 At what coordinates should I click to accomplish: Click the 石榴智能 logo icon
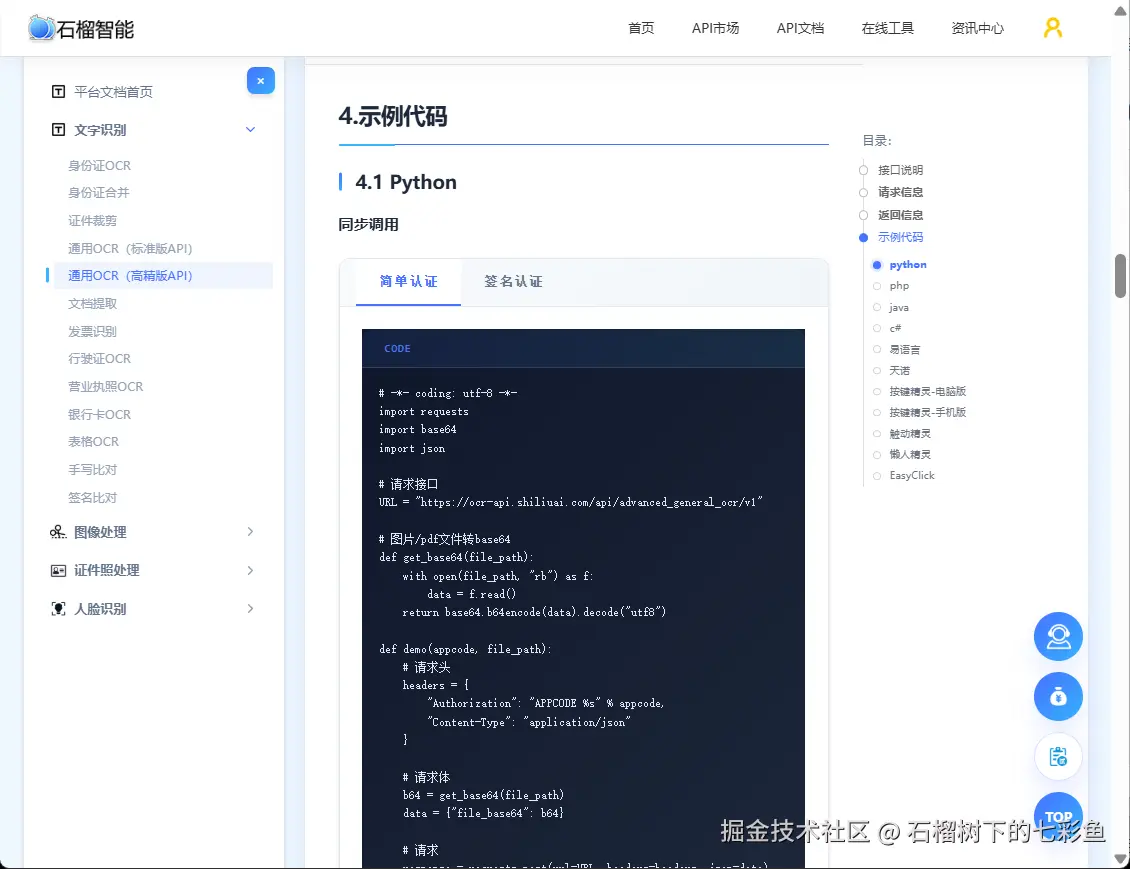click(x=41, y=28)
